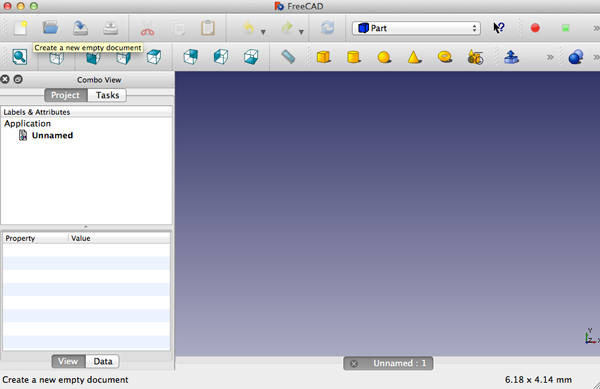
Task: Undock the Combo View panel
Action: point(18,79)
